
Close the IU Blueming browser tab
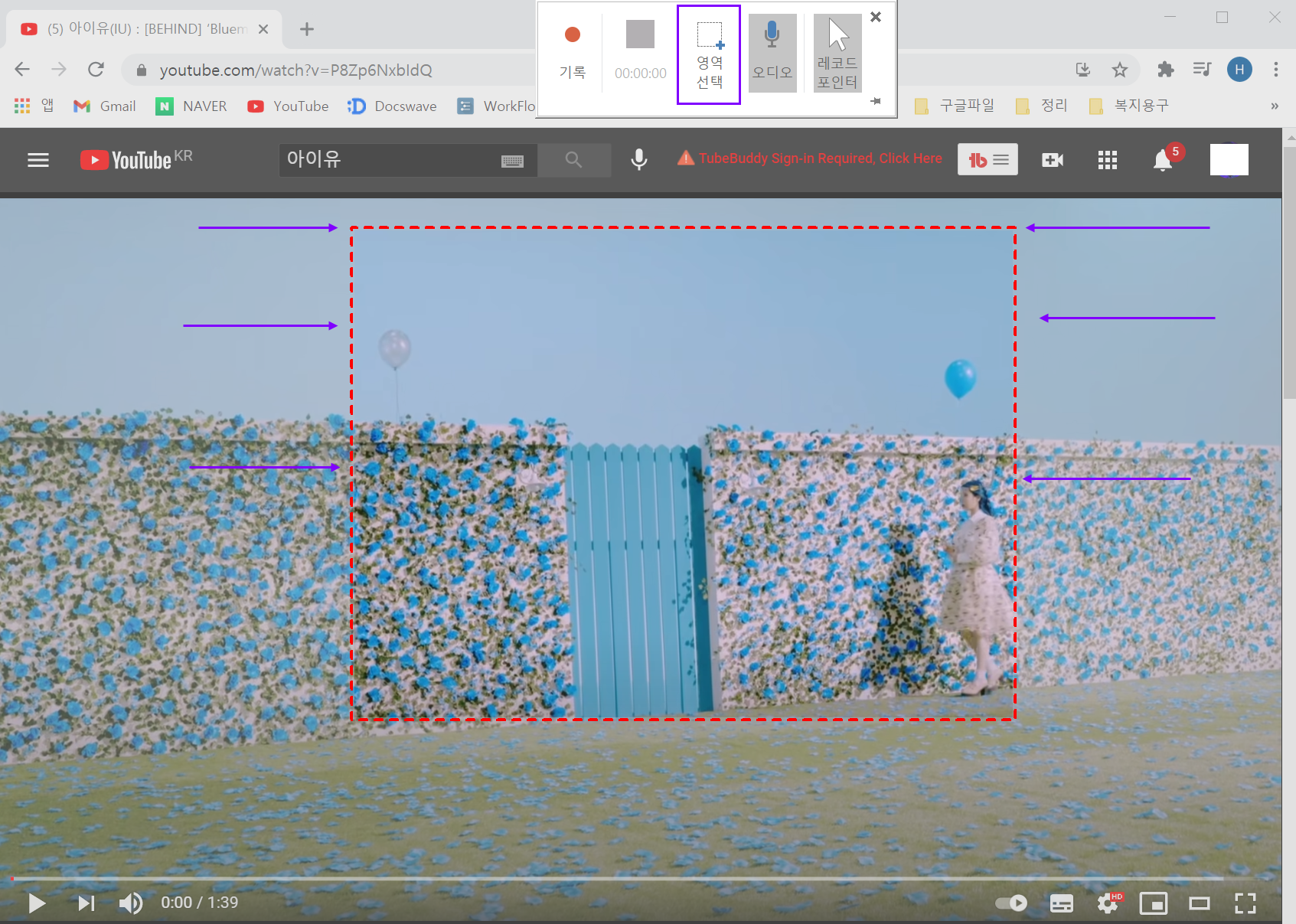click(263, 29)
